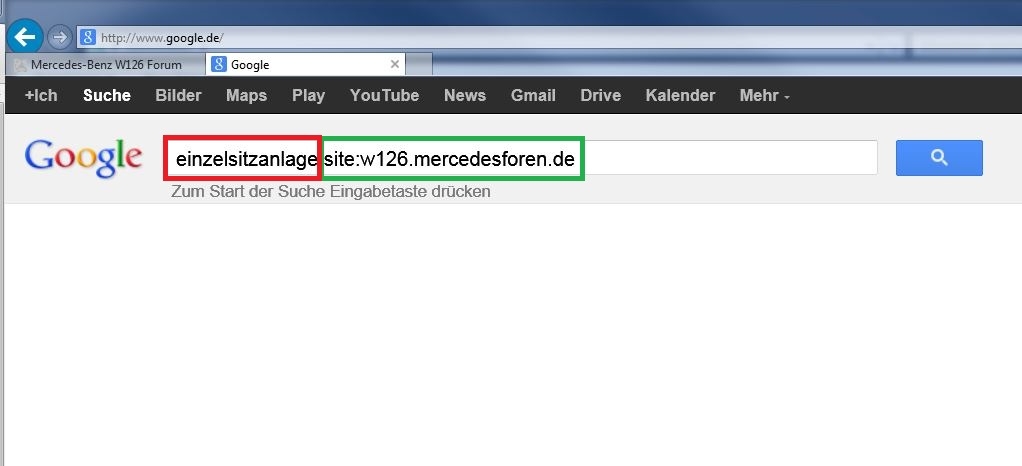Click the site:w126.mercedesforen.de text in search box

click(449, 159)
